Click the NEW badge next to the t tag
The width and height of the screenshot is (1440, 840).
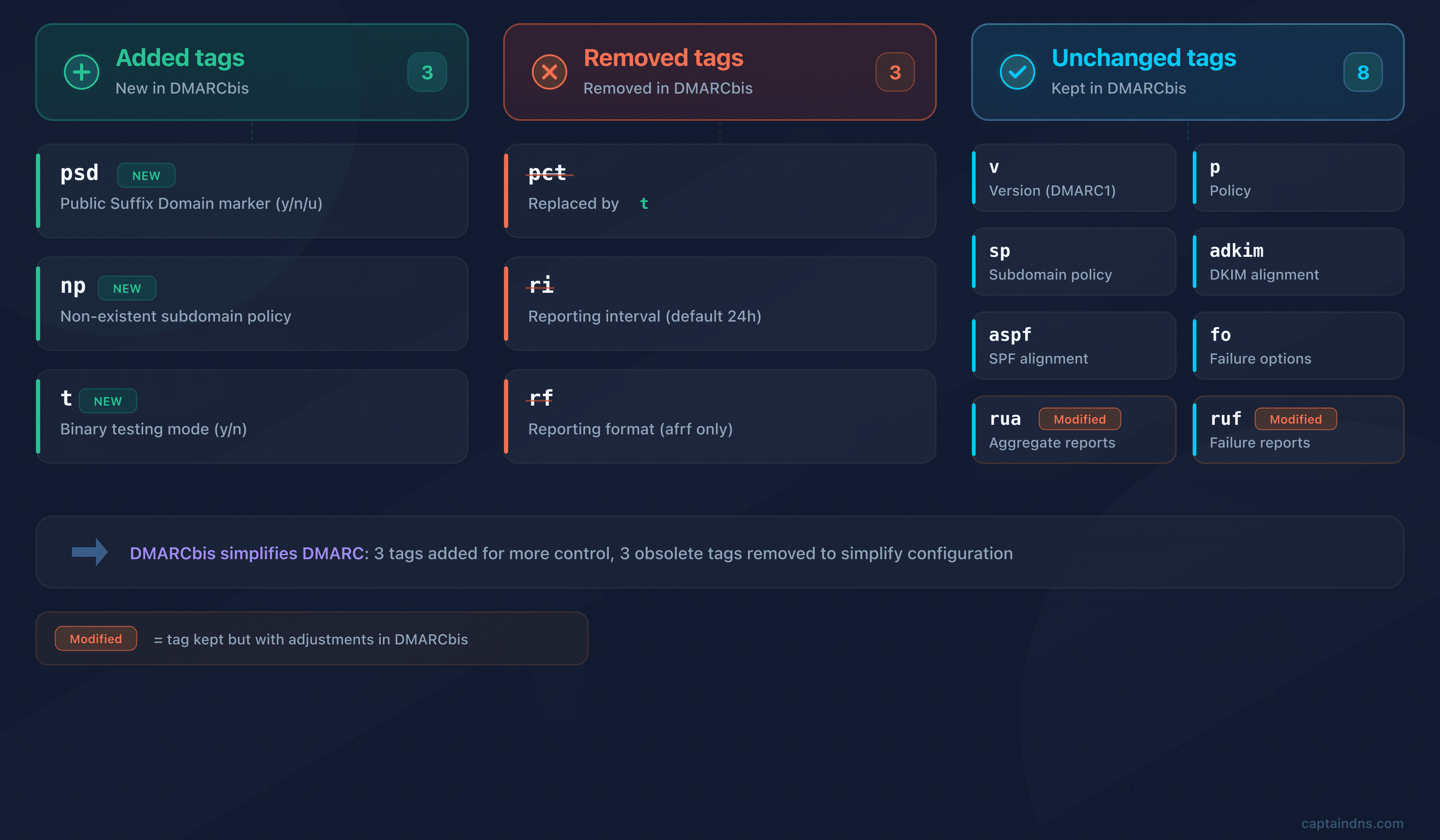[x=108, y=400]
